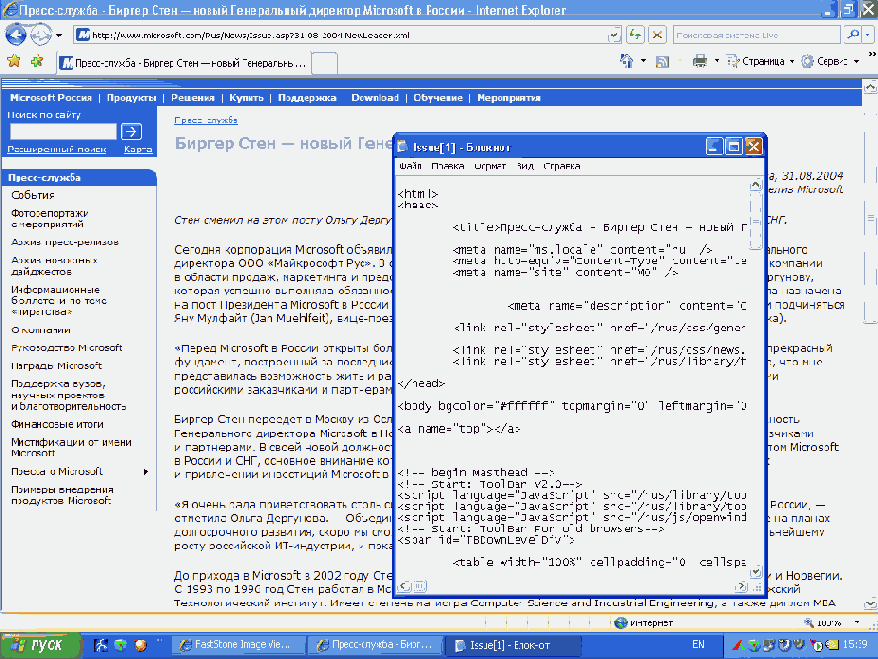Open the Обучение navigation link

click(x=438, y=97)
